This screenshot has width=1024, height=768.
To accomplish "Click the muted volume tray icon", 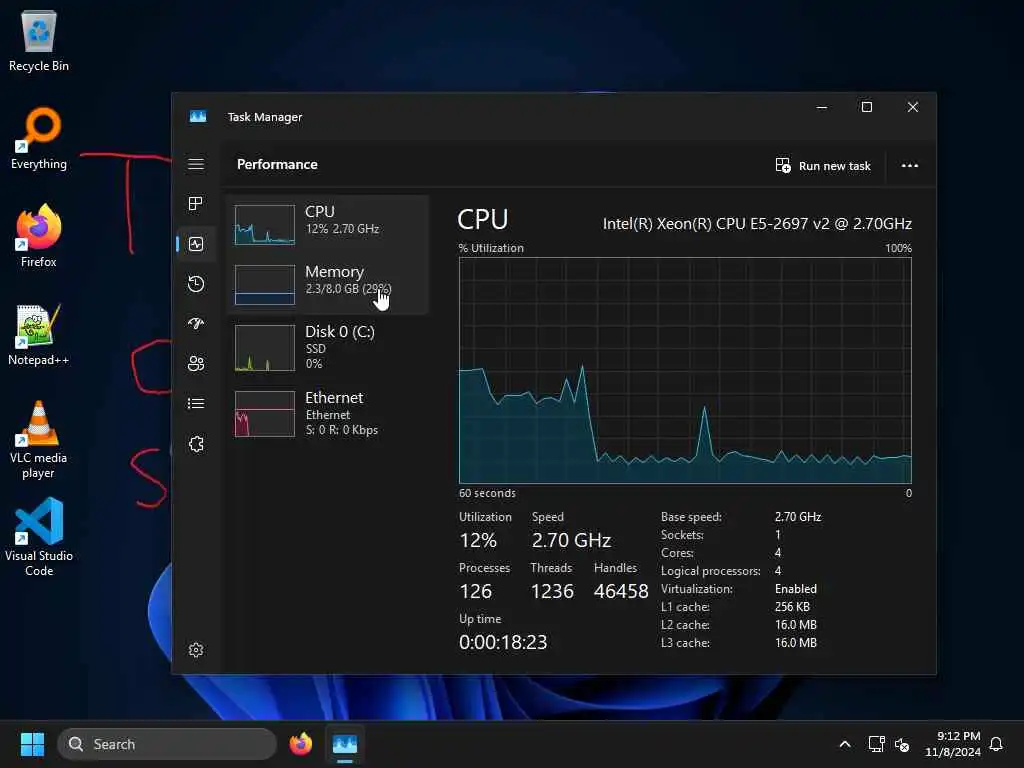I will click(902, 744).
